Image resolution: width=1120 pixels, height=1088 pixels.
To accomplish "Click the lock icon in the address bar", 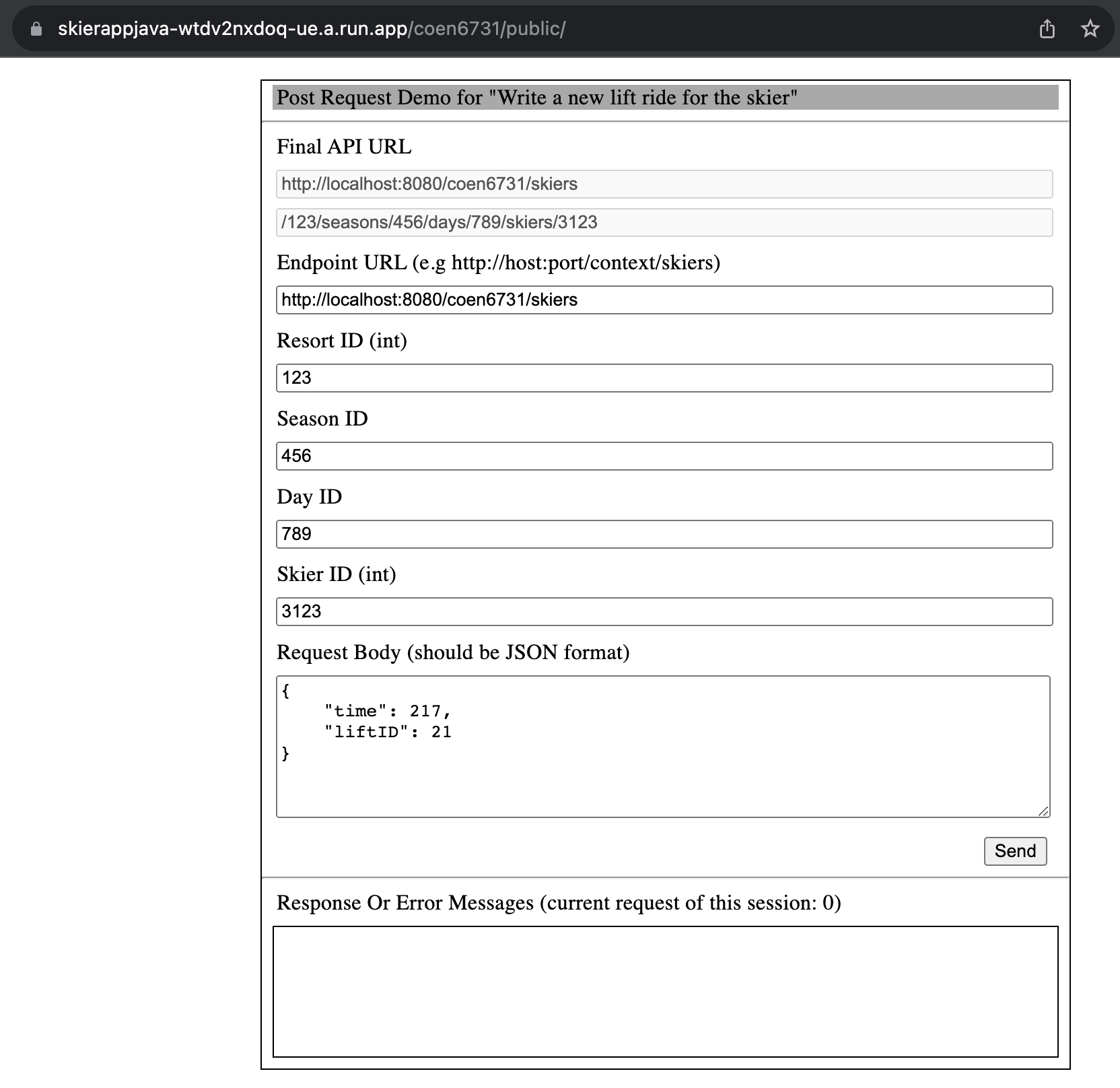I will pyautogui.click(x=36, y=29).
